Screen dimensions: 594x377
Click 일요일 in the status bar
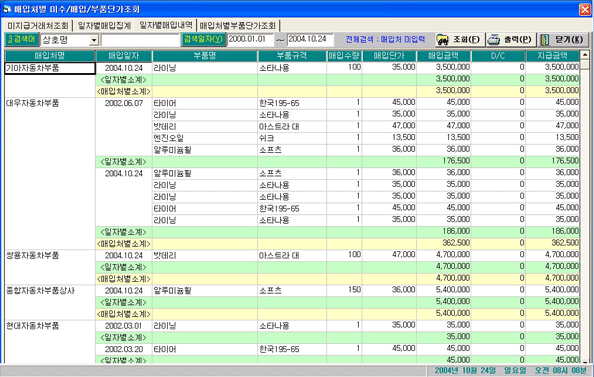coord(515,371)
